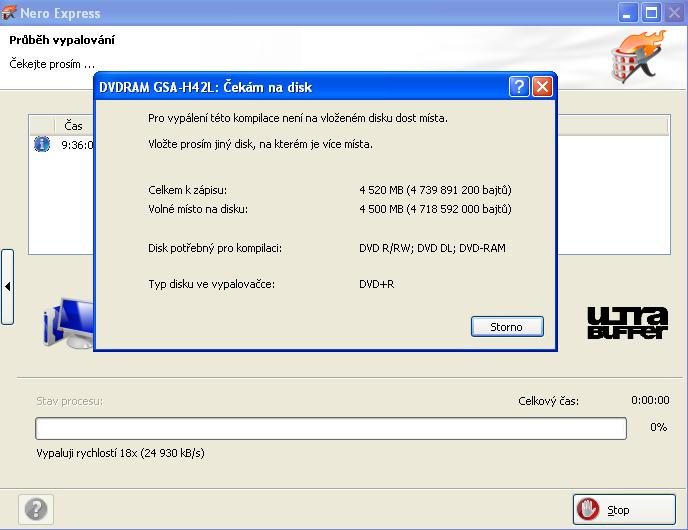Expand the left side panel arrow
688x530 pixels.
click(x=7, y=287)
